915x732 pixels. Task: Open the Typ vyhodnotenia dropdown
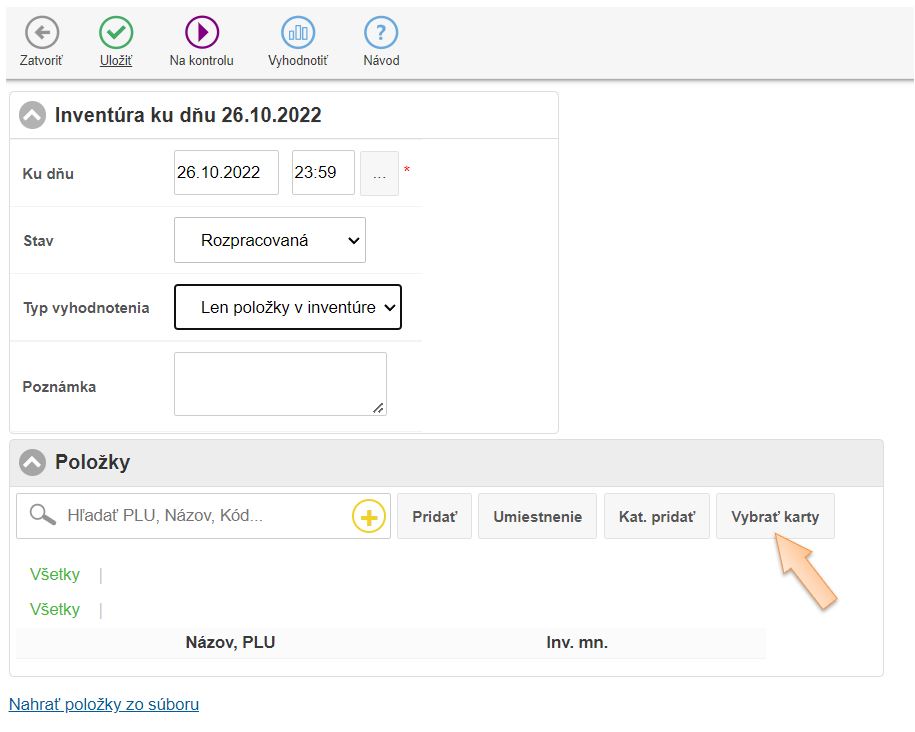point(287,307)
